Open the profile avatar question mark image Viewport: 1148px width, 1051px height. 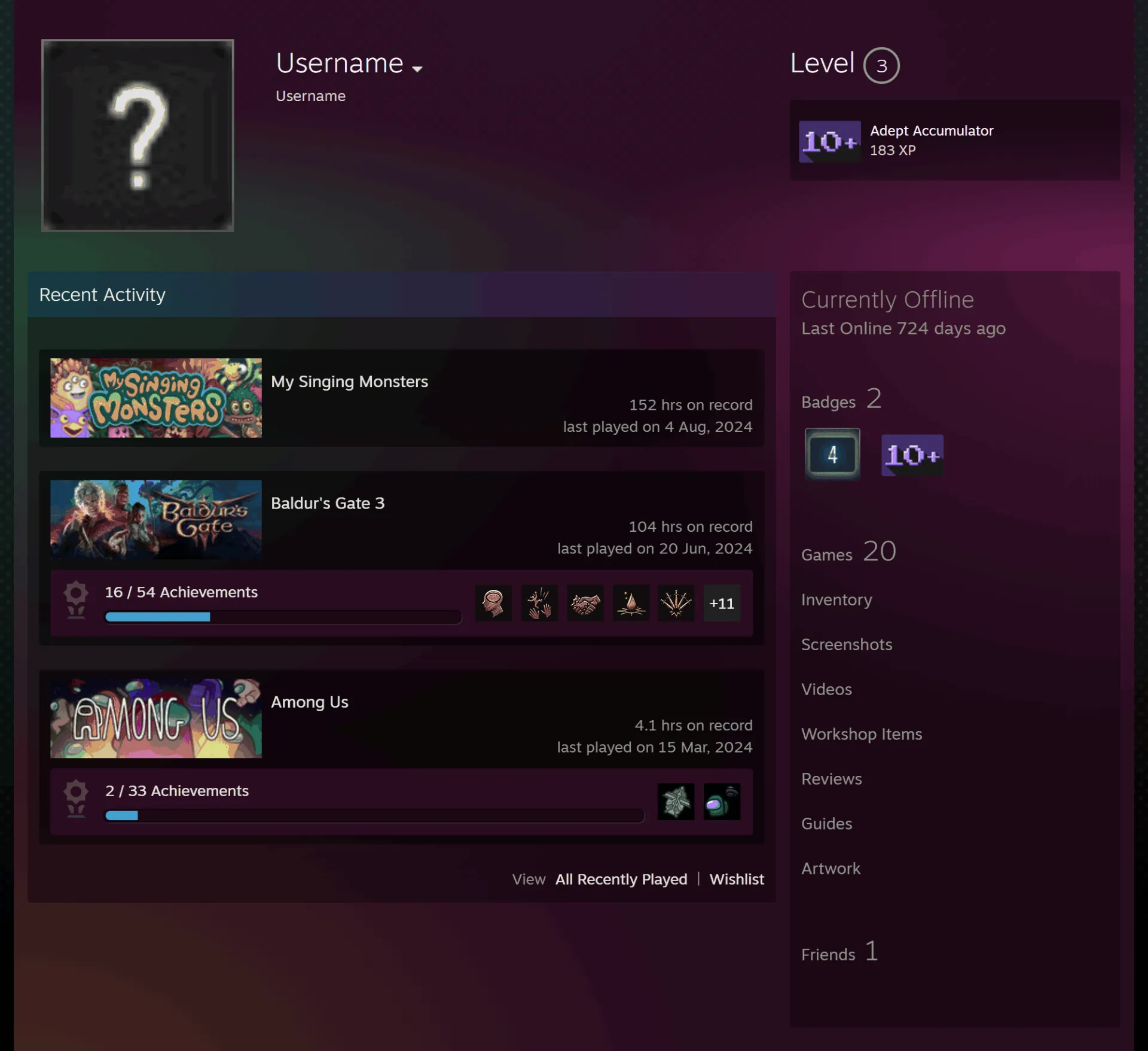click(x=138, y=135)
